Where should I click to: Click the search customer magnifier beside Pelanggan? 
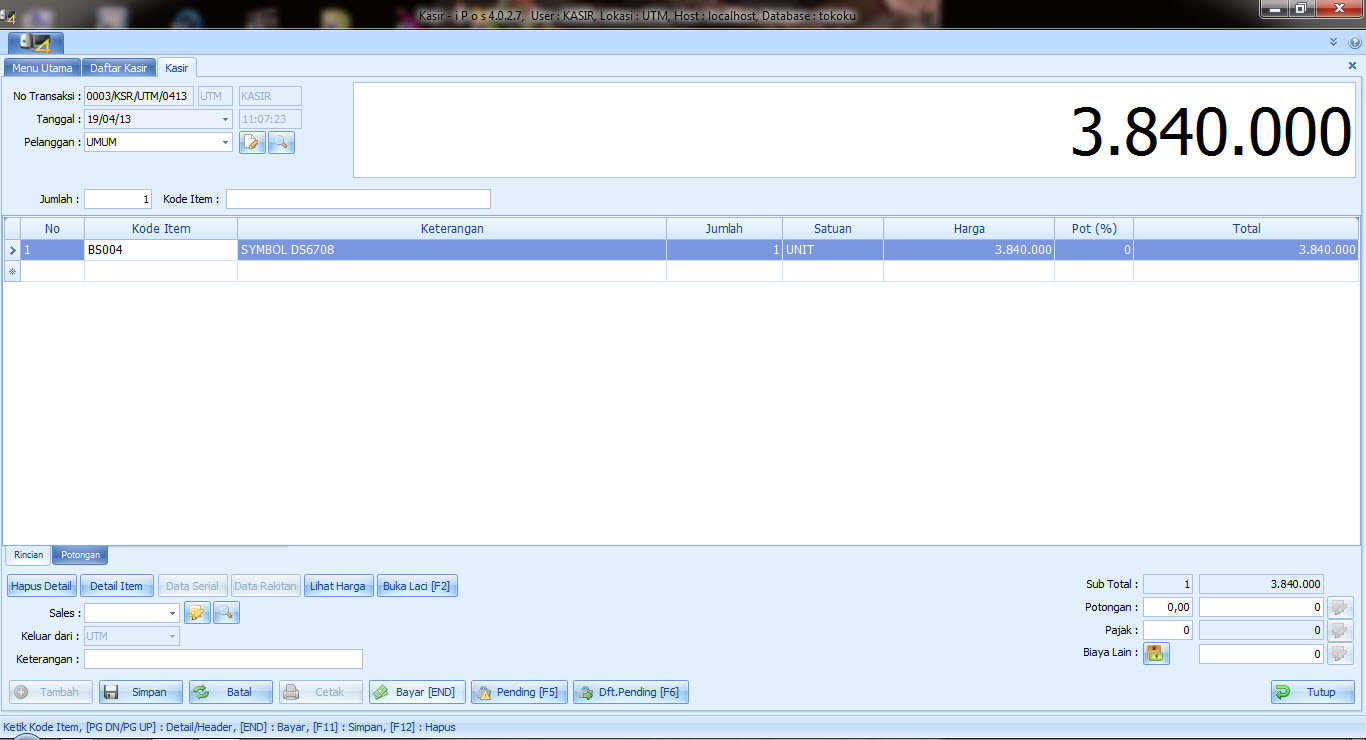(281, 142)
